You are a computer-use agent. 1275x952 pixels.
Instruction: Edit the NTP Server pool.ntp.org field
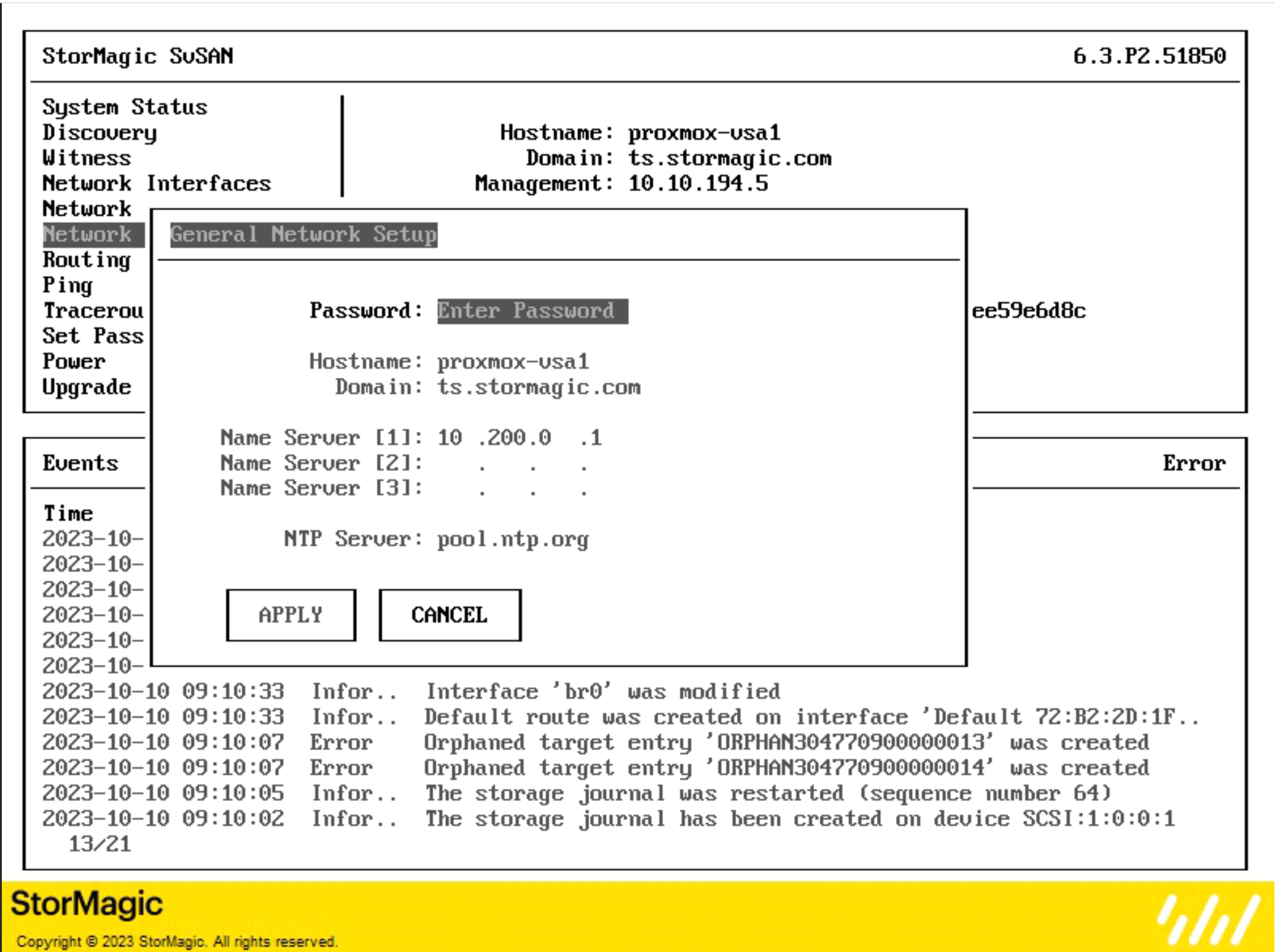coord(513,539)
